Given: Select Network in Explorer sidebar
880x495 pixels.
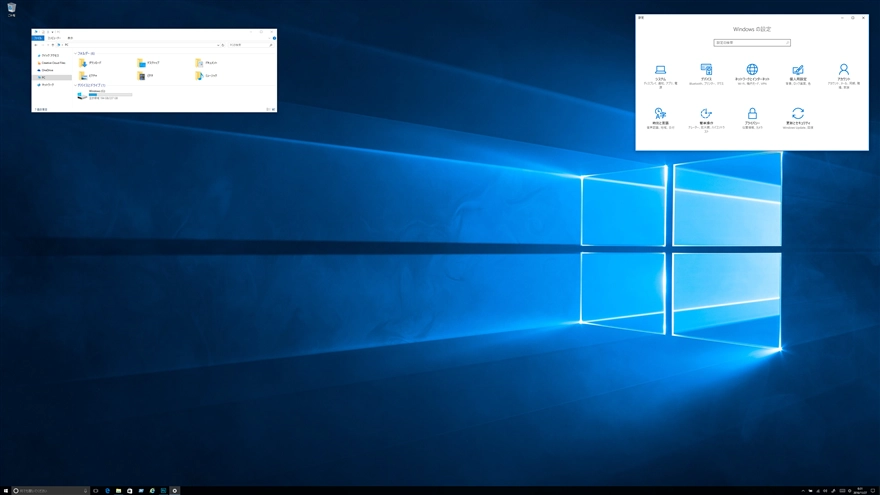Looking at the screenshot, I should [45, 85].
